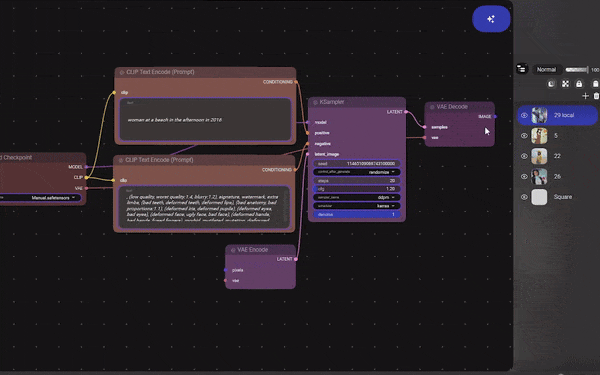Click the fit-to-frame arrows icon
The image size is (600, 375).
coord(565,84)
